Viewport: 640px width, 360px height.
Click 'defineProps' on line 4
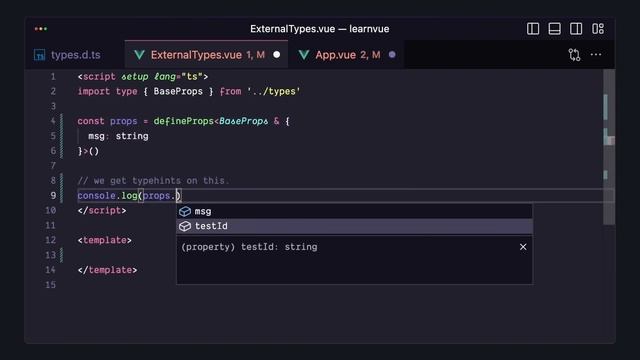pyautogui.click(x=183, y=121)
